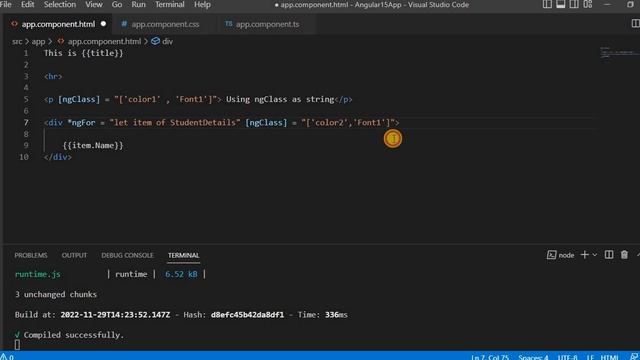640x360 pixels.
Task: Open the Edit menu
Action: [x=27, y=4]
